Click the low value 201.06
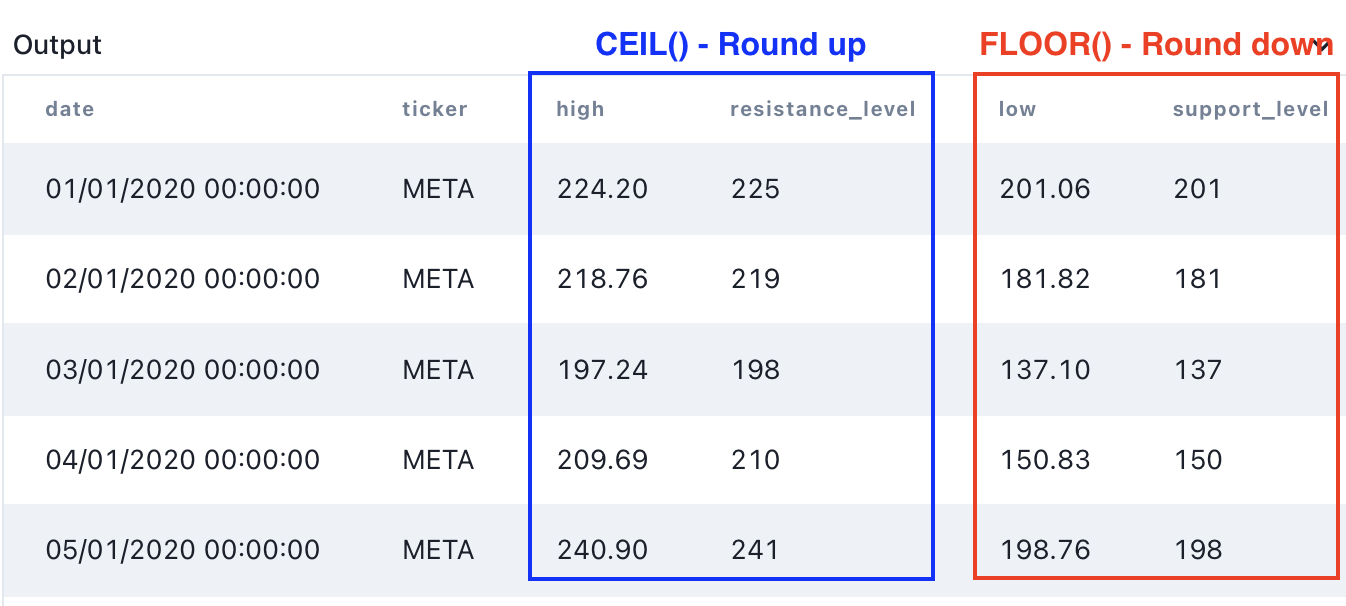 [1045, 188]
